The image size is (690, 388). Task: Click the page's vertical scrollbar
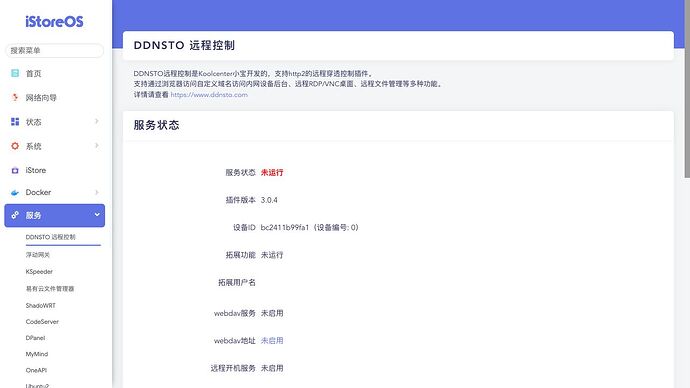tap(687, 89)
